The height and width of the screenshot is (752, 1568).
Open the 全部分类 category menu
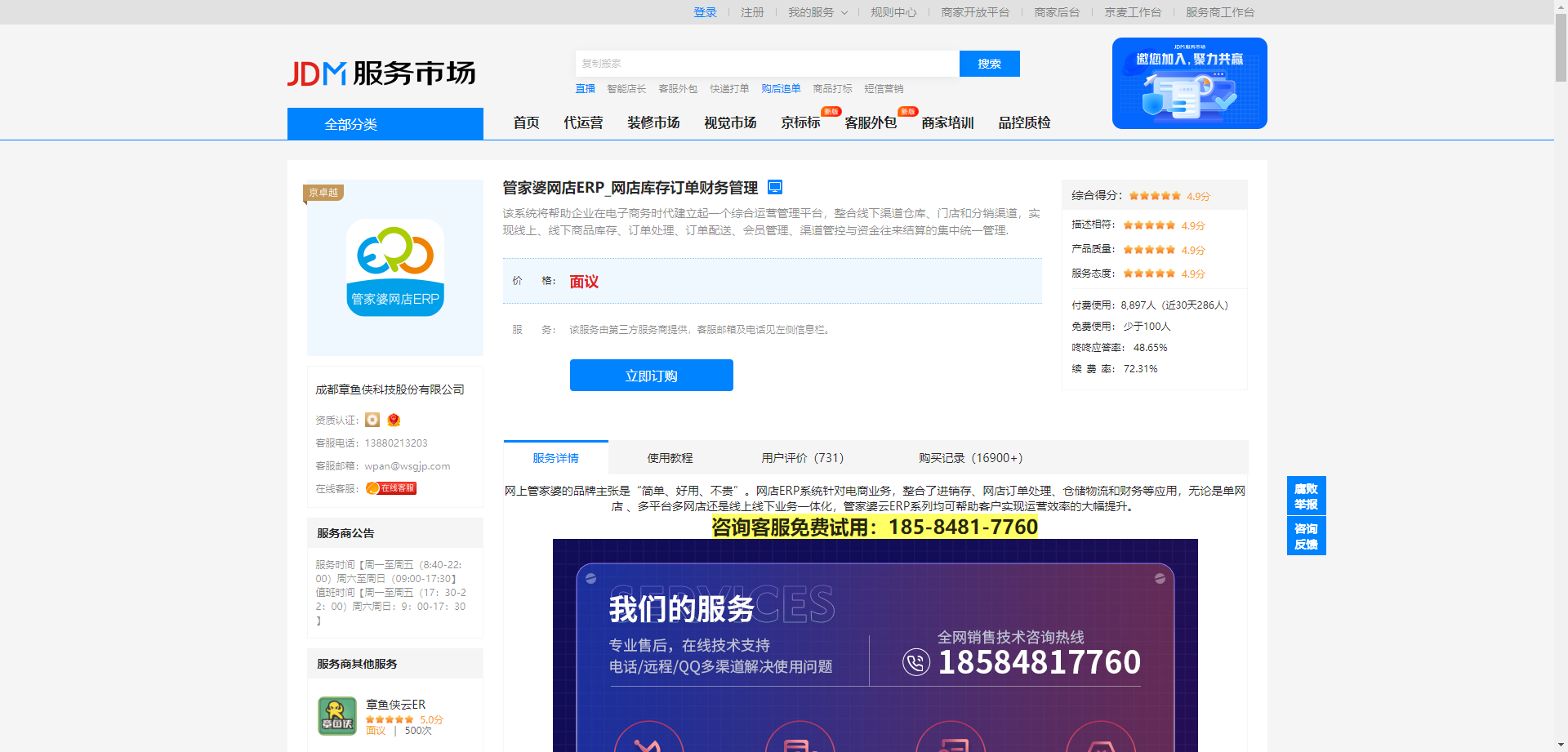(x=385, y=124)
